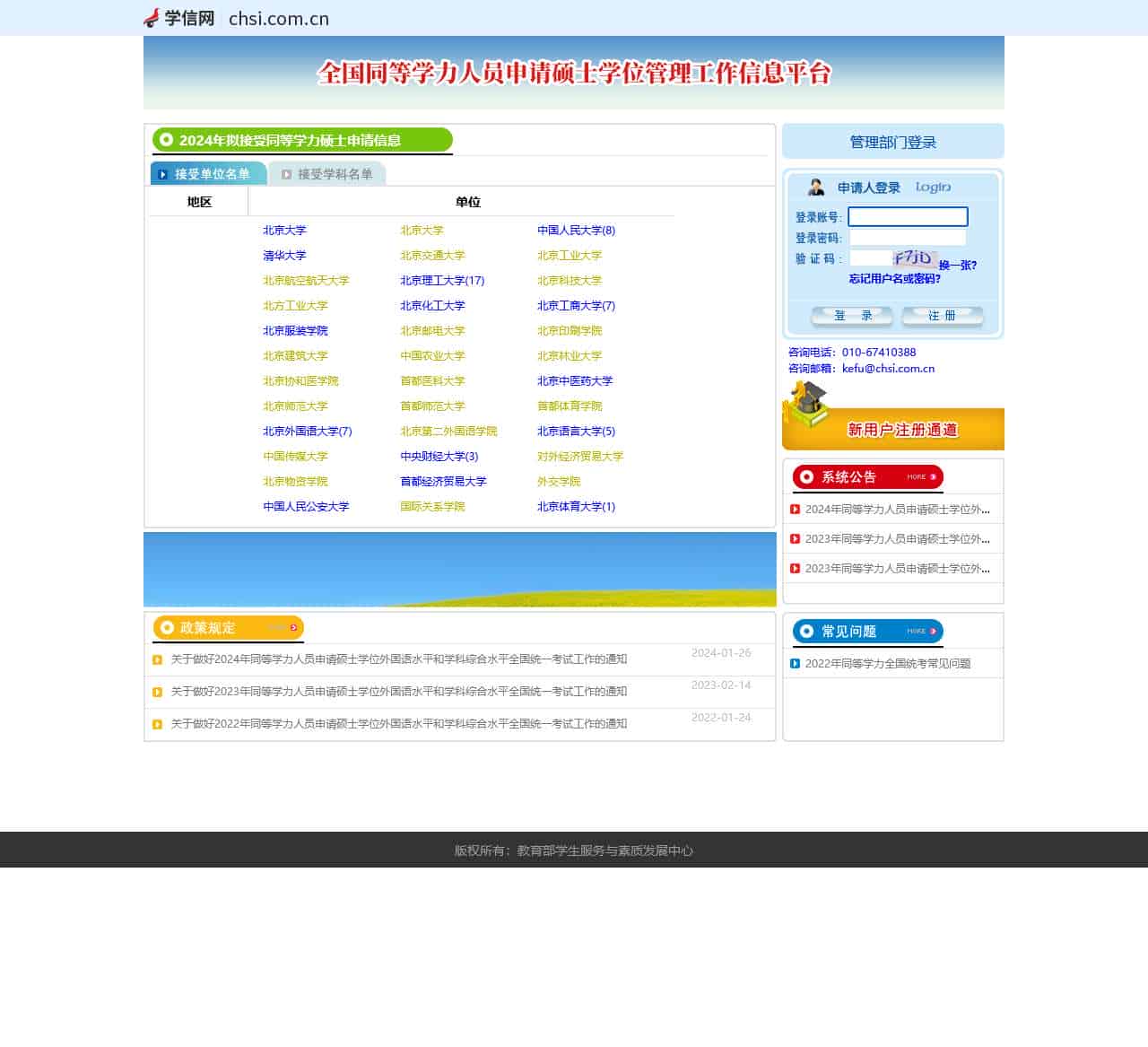Viewport: 1148px width, 1047px height.
Task: Open 北京体育大学(1) link
Action: 576,507
